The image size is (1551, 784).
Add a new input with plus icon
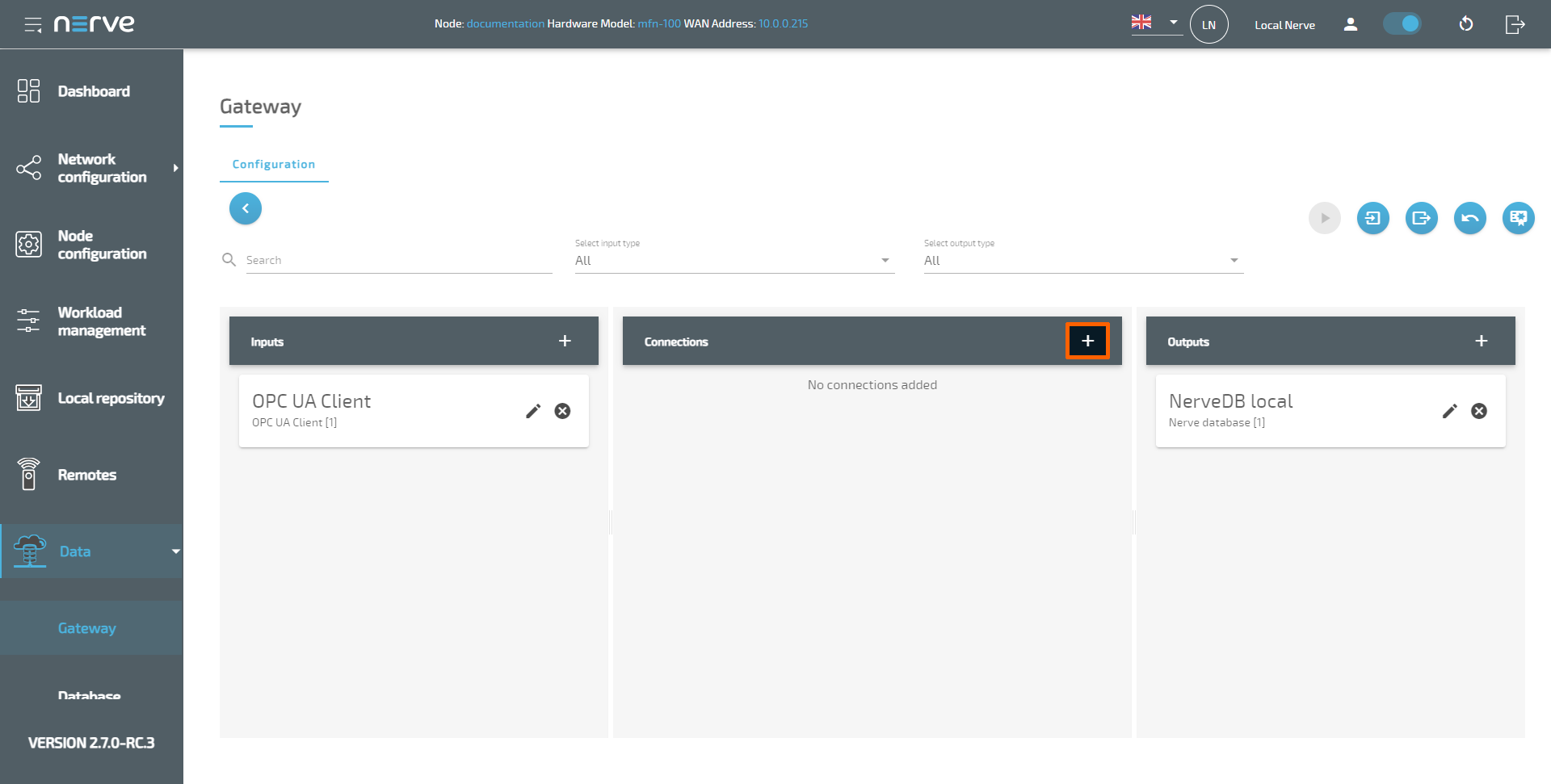tap(565, 341)
